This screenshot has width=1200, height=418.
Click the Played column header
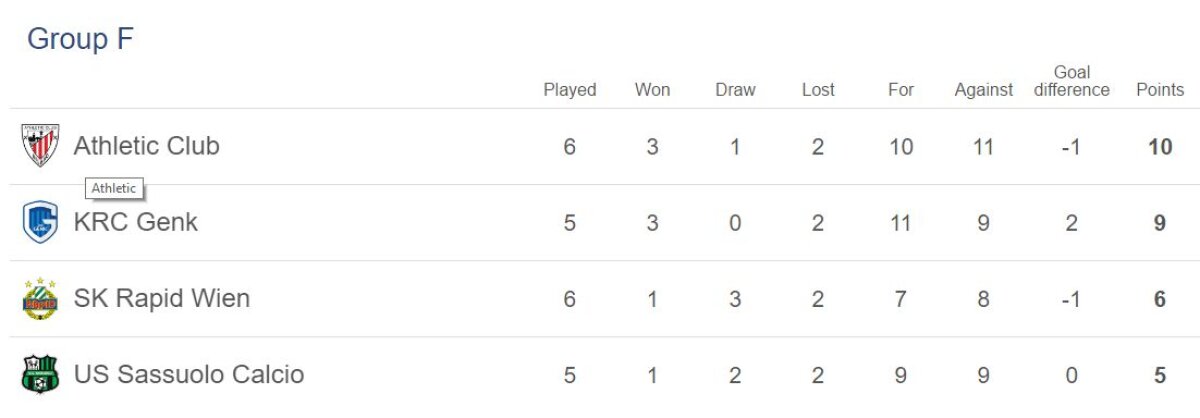[569, 90]
